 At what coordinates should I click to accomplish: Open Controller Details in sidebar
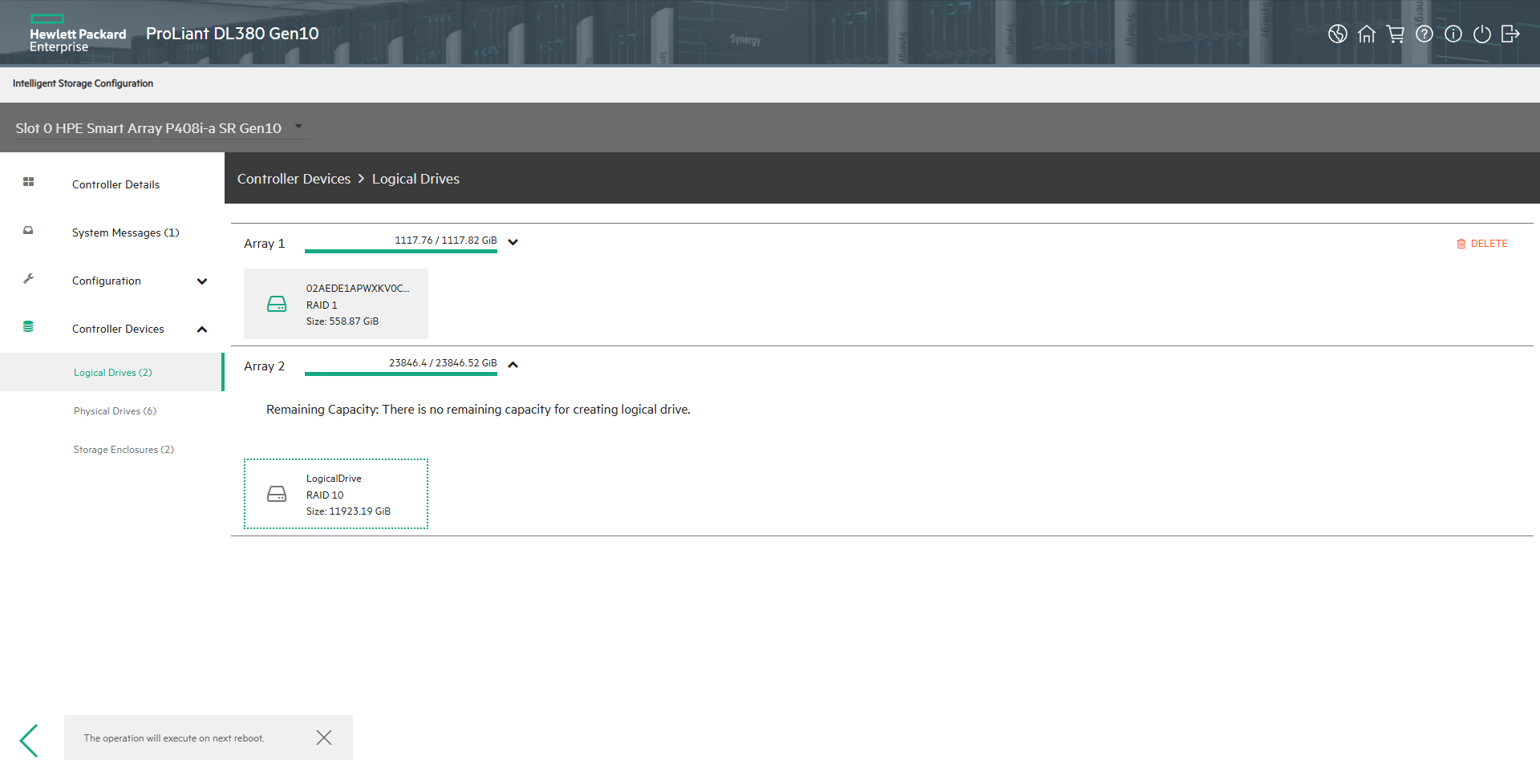(x=115, y=184)
